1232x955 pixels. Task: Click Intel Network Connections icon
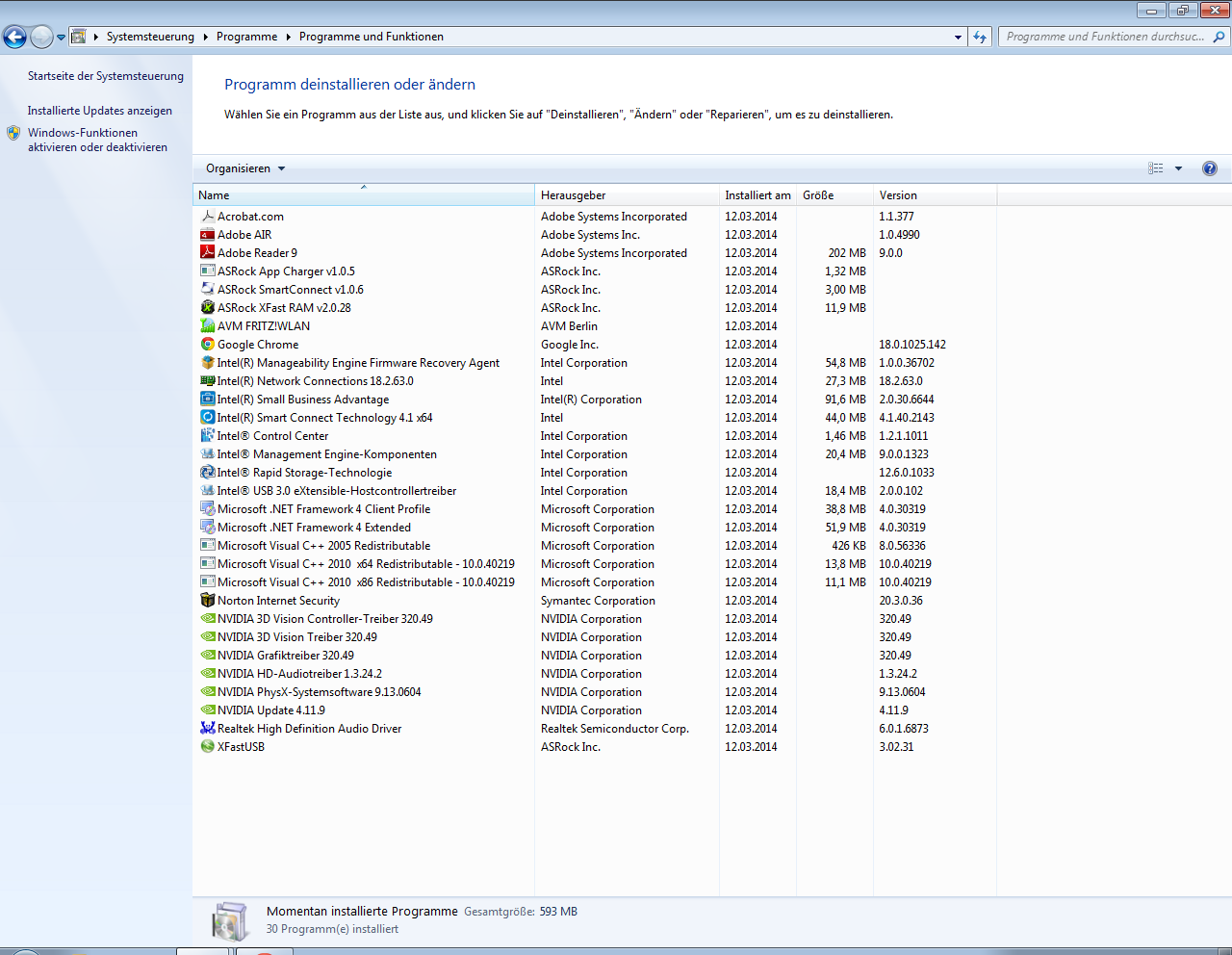pyautogui.click(x=207, y=381)
